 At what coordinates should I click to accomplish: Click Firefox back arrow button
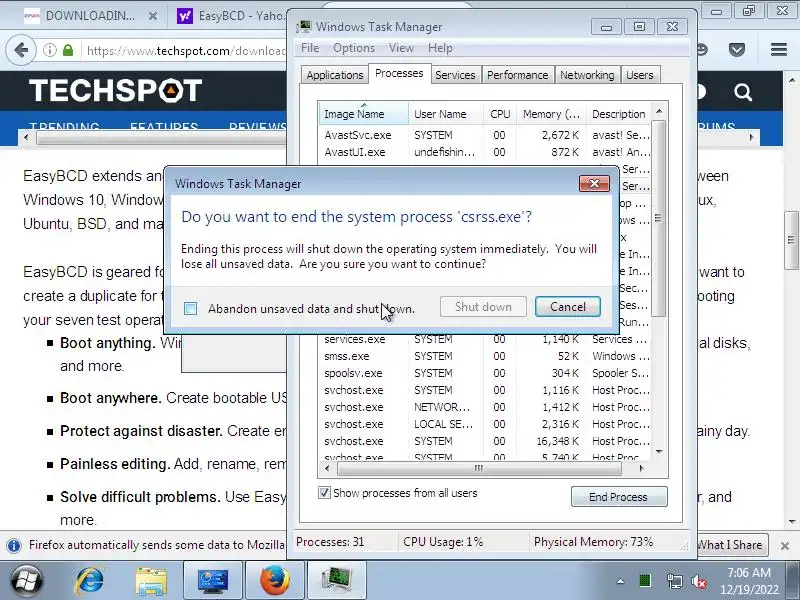[x=21, y=50]
